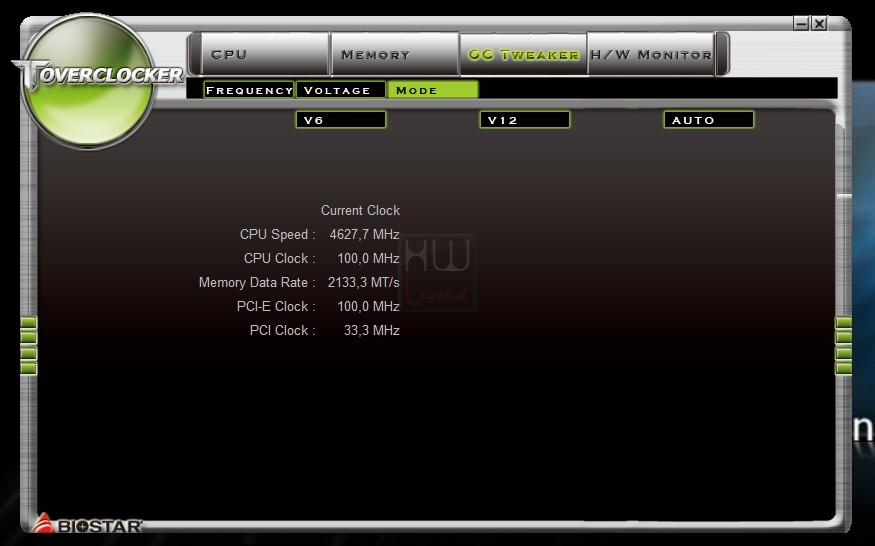Choose the V6 mode button
875x546 pixels.
pos(340,119)
